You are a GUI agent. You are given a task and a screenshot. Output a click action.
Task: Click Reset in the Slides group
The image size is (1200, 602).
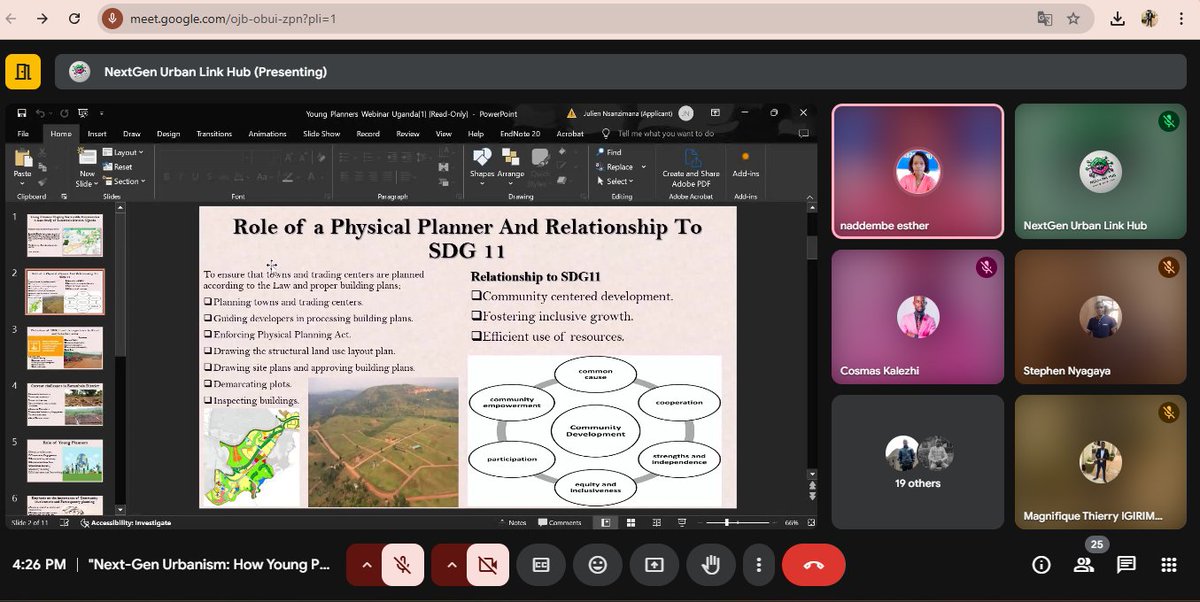click(118, 167)
